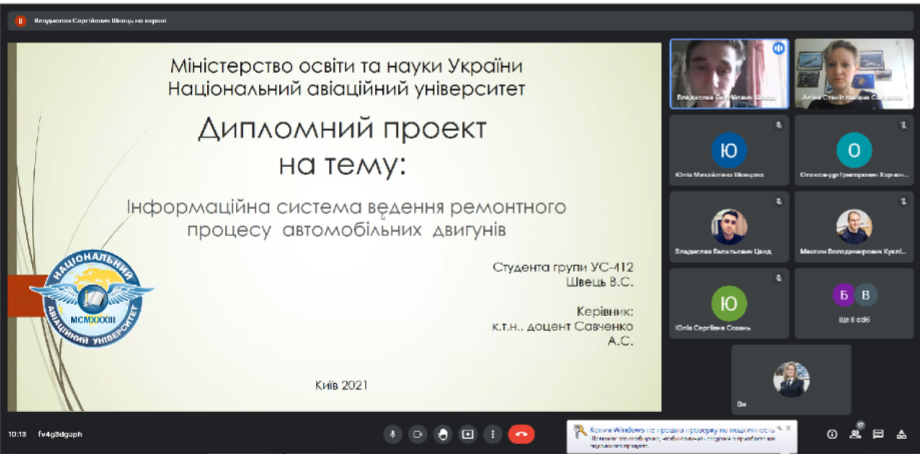The height and width of the screenshot is (454, 920).
Task: Click the red presenting indicator icon
Action: click(x=21, y=21)
